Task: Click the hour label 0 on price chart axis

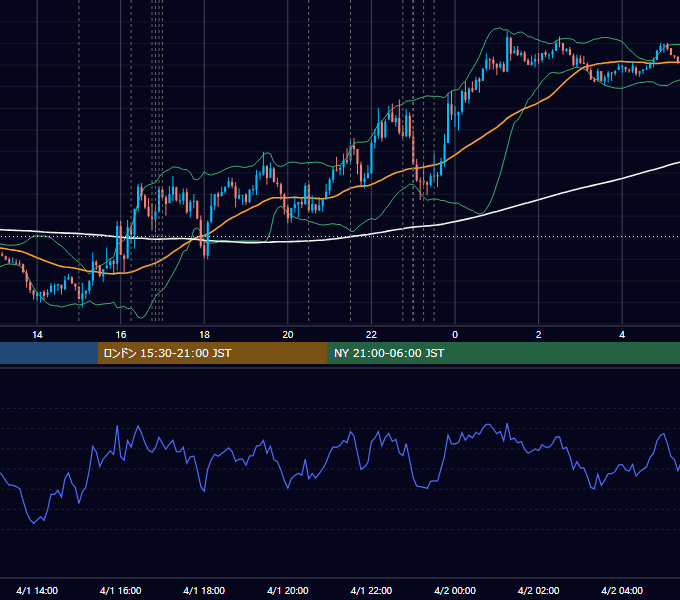Action: tap(455, 335)
